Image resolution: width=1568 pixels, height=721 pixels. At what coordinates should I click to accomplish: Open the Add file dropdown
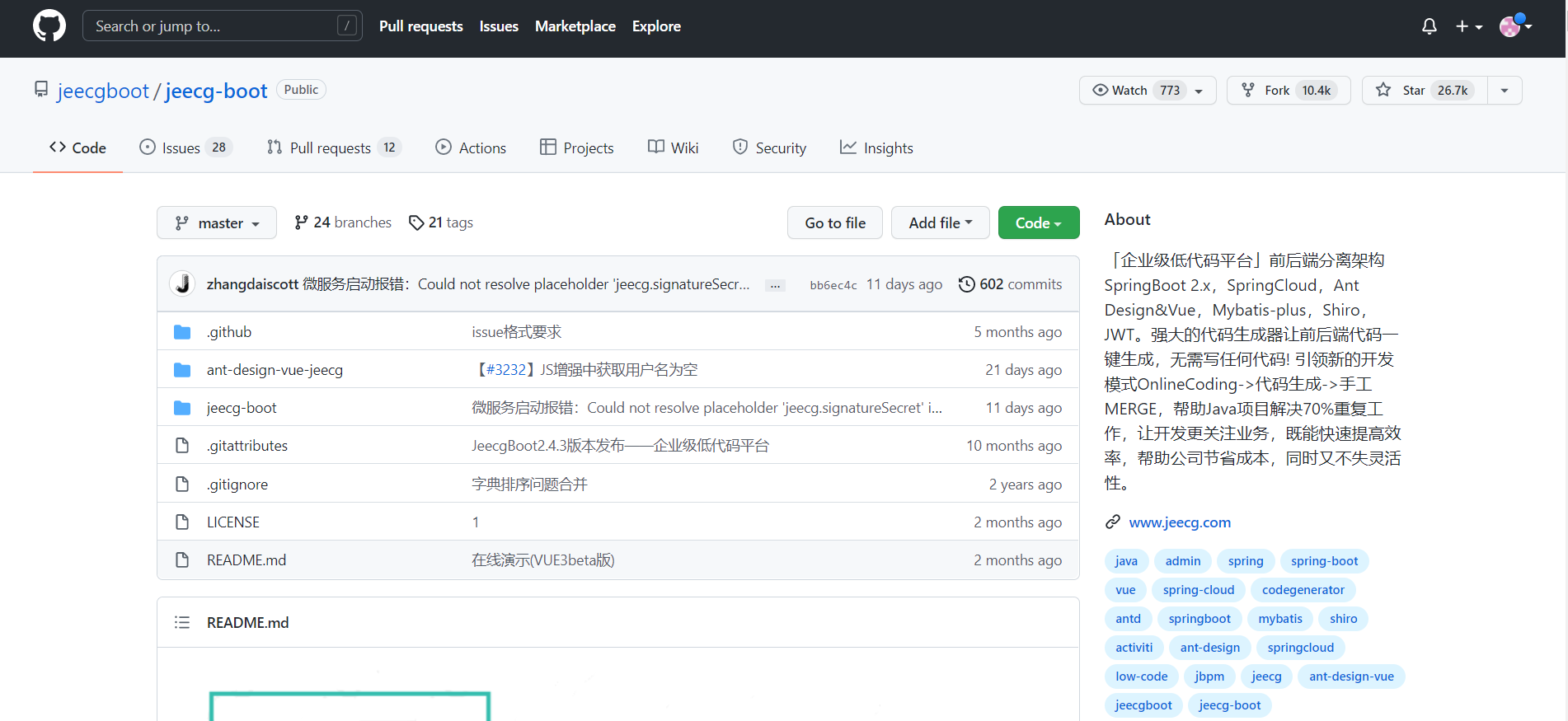[x=941, y=222]
